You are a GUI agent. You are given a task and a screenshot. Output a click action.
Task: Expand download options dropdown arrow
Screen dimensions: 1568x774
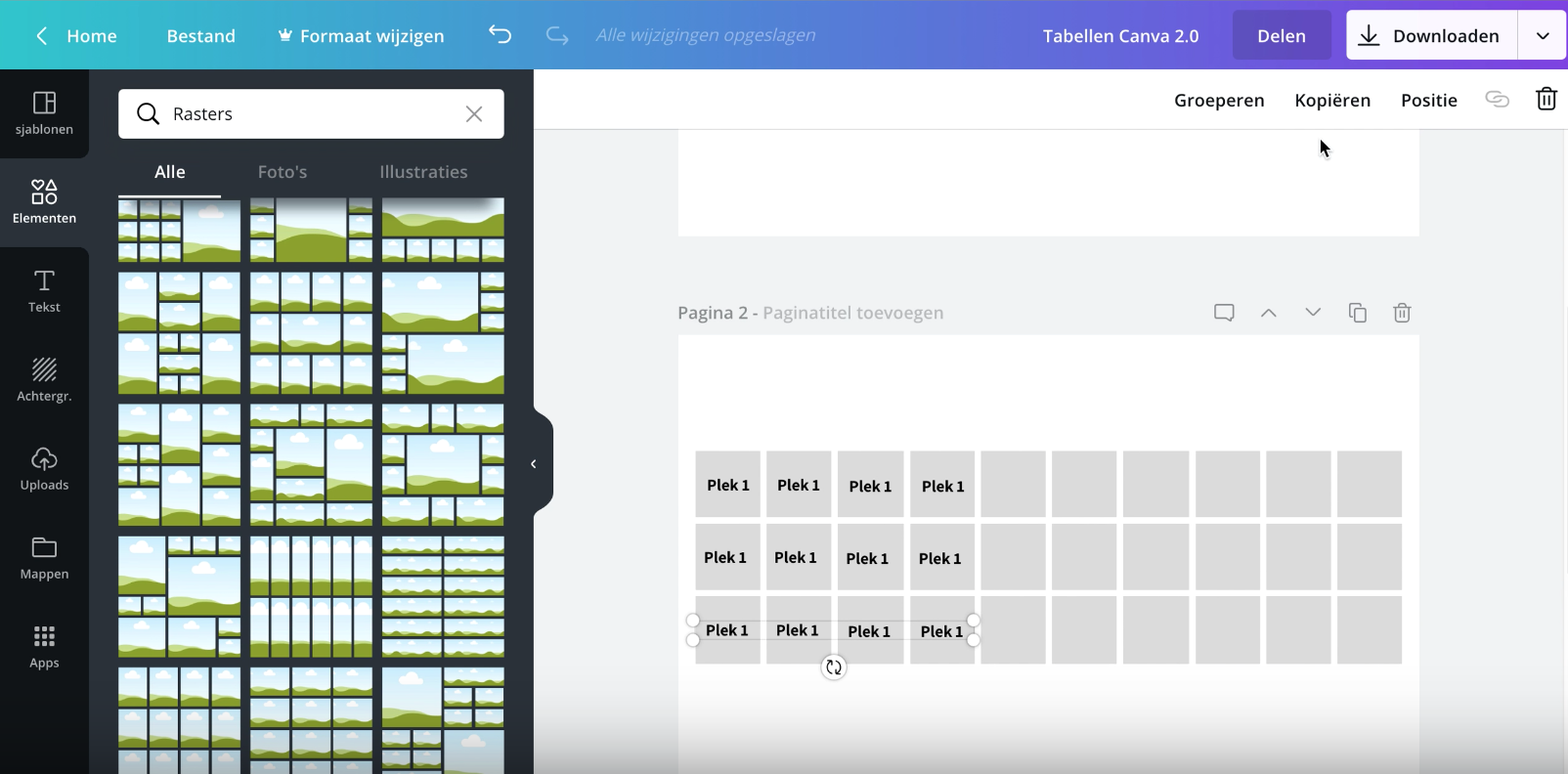point(1543,36)
